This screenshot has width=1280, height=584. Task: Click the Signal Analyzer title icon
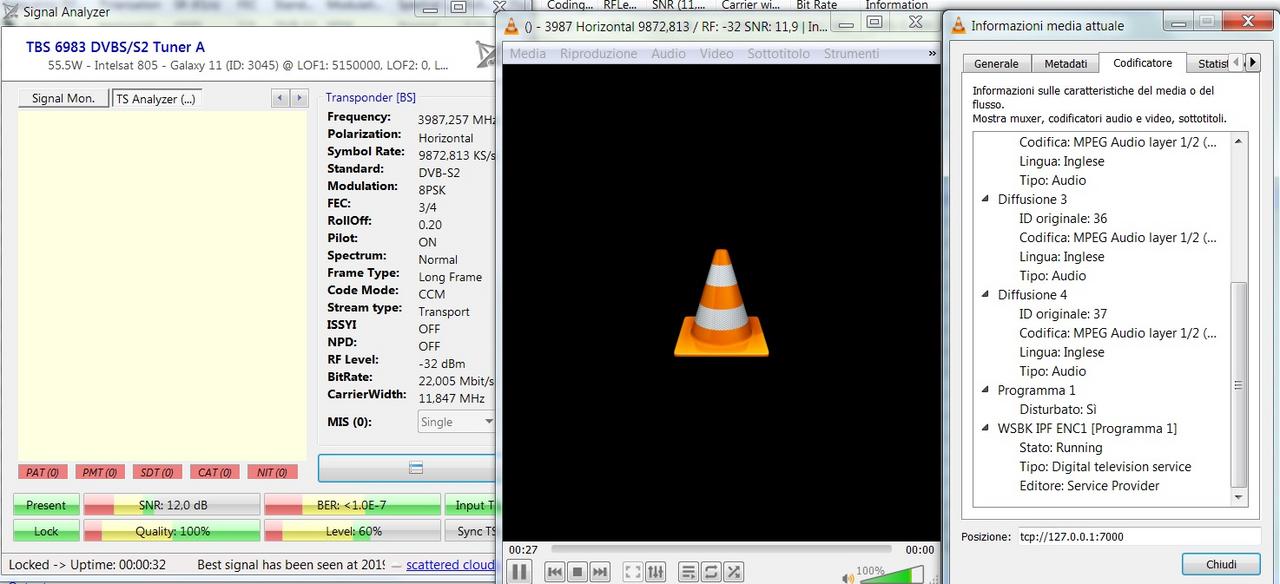point(11,12)
